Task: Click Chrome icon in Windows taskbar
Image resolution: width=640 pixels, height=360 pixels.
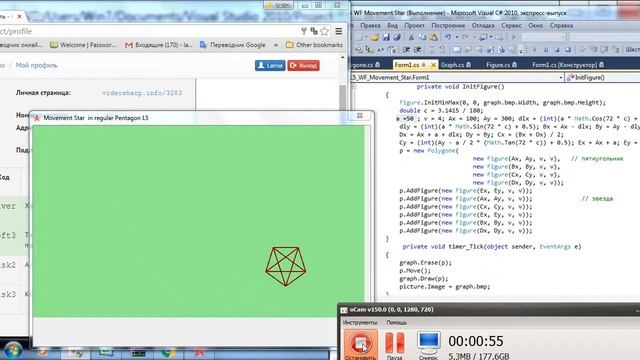Action: [x=168, y=352]
